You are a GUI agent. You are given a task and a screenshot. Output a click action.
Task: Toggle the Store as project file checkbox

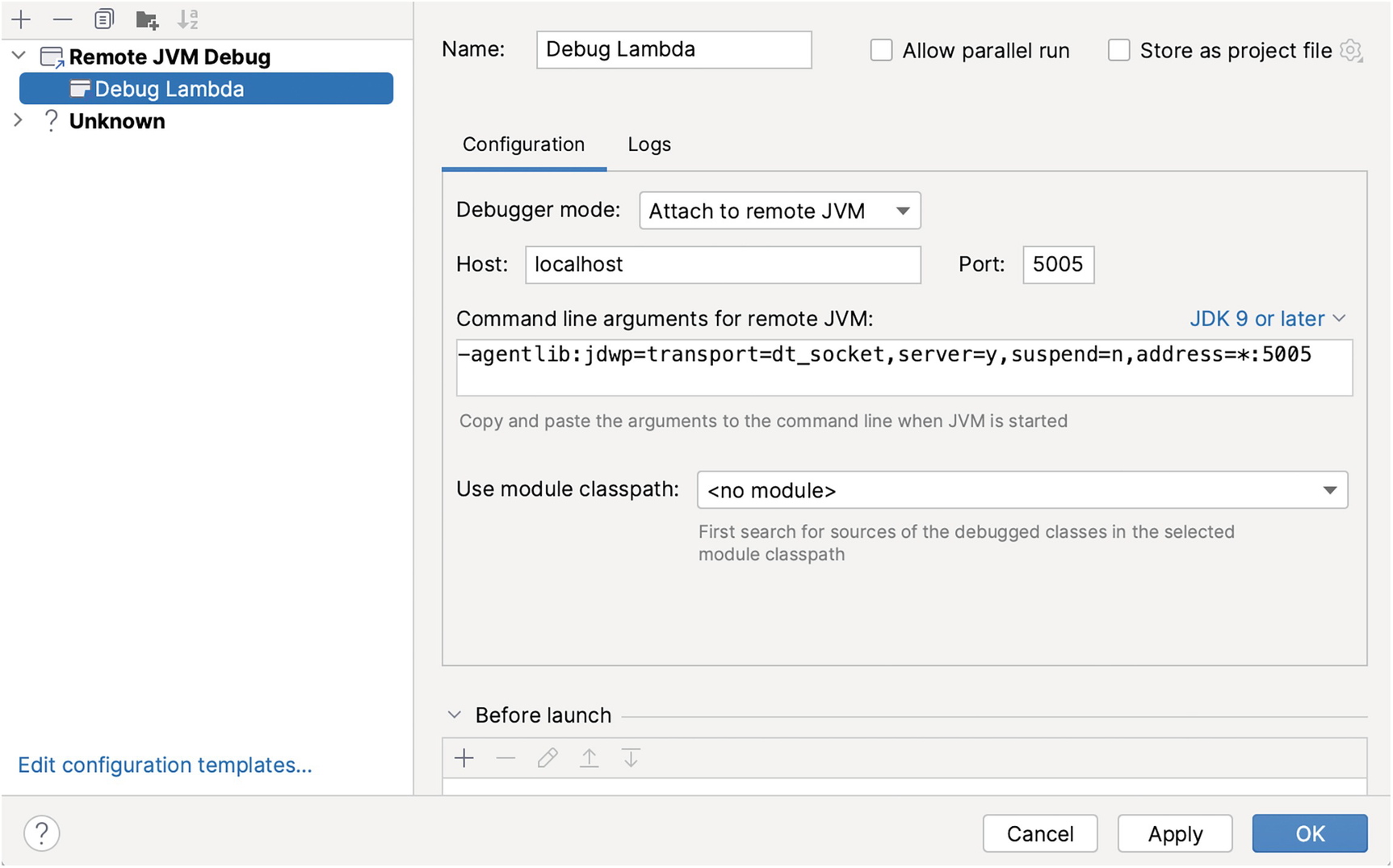coord(1118,50)
